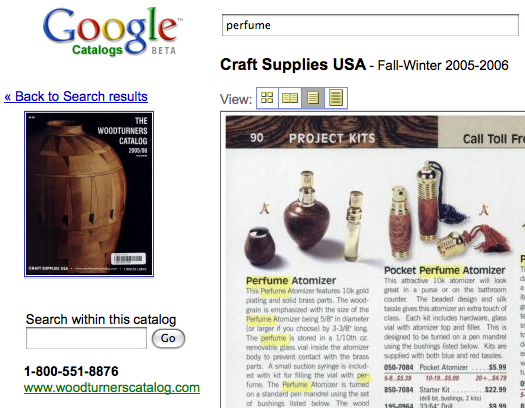
Task: Focus the Search within this catalog field
Action: tap(86, 338)
